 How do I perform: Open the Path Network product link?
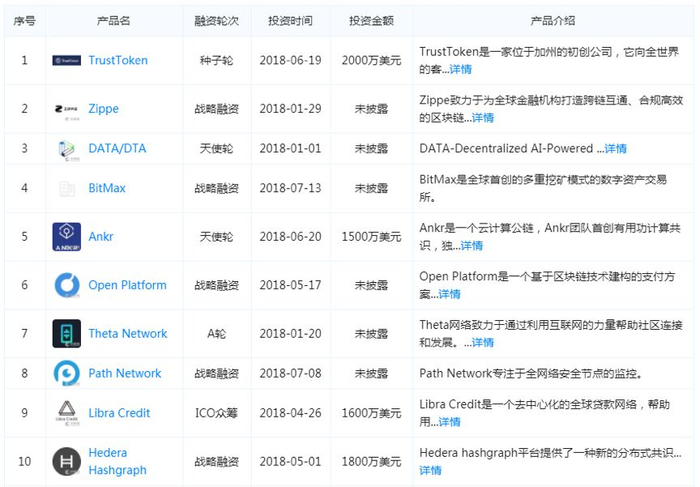click(125, 373)
